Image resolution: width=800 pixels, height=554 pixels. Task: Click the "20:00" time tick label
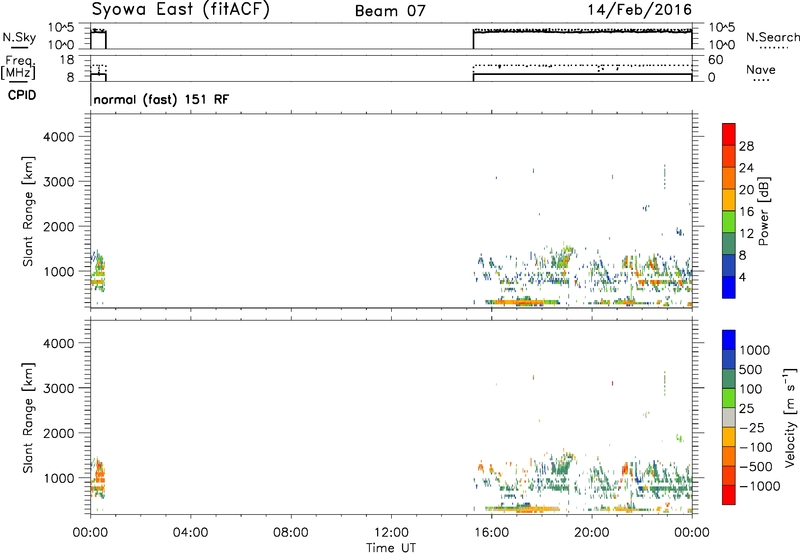[592, 533]
